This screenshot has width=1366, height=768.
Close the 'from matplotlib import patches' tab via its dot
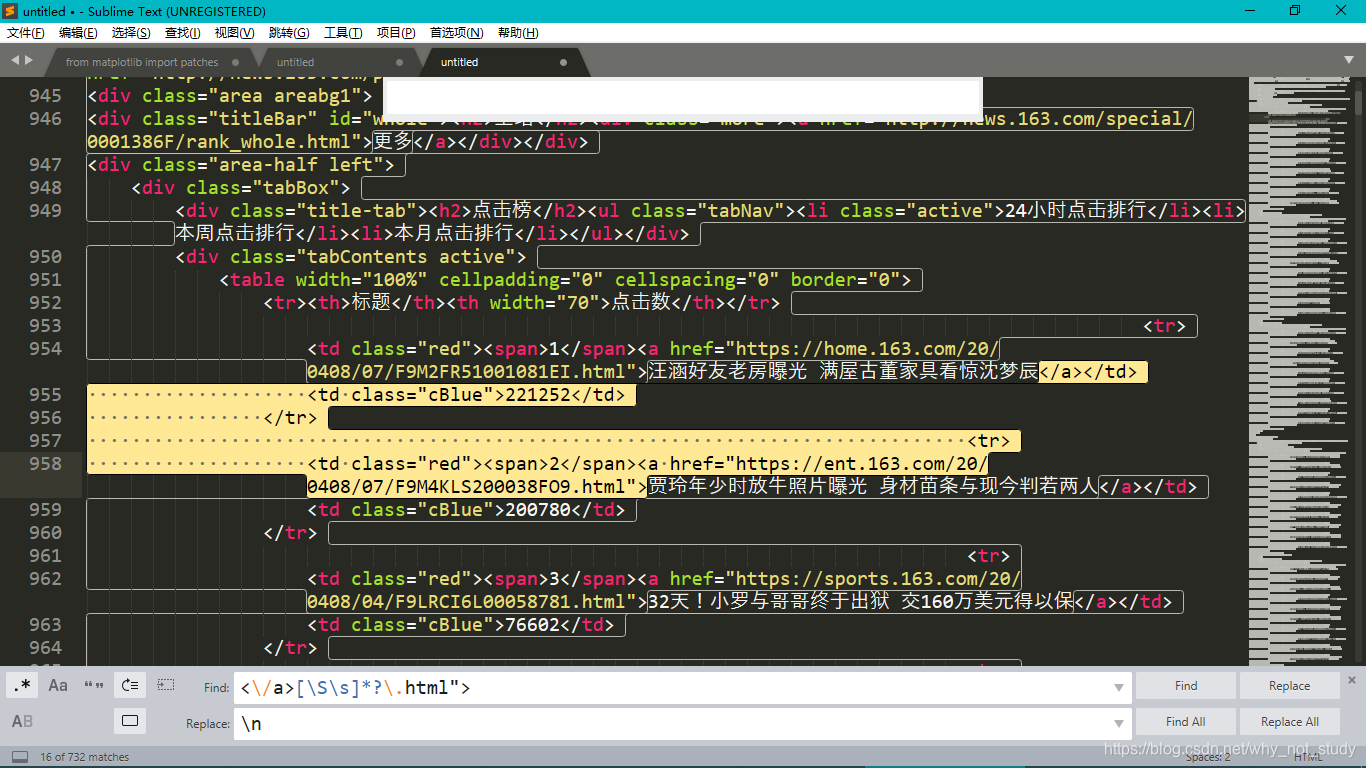[x=235, y=62]
